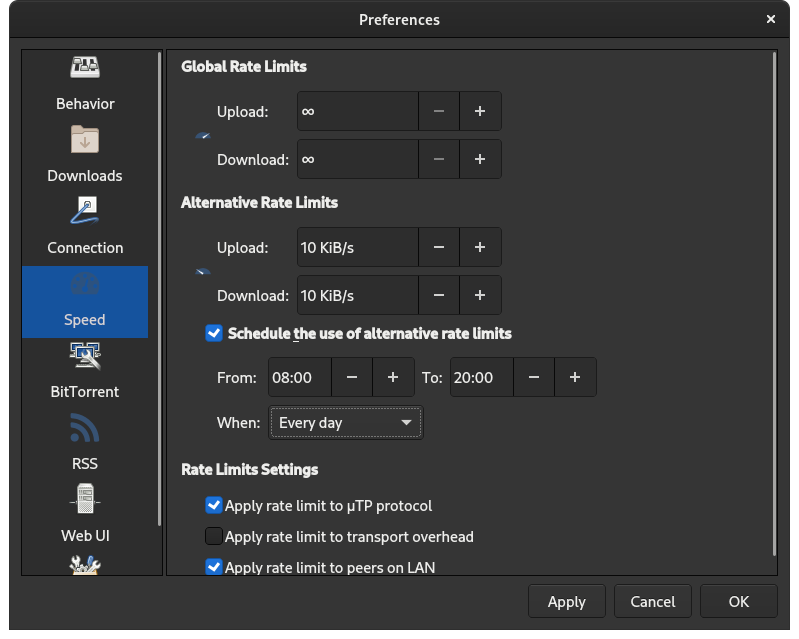Increase the To time with plus
The width and height of the screenshot is (799, 639).
pos(575,377)
